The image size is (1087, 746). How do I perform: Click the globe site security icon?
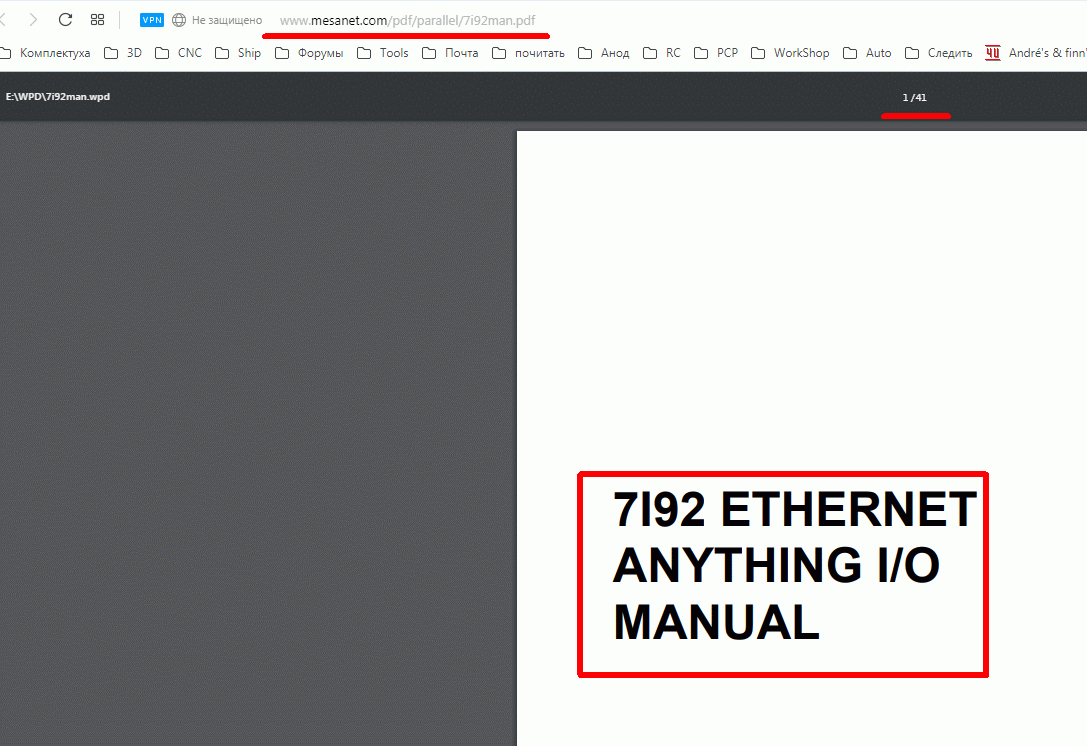(x=179, y=20)
